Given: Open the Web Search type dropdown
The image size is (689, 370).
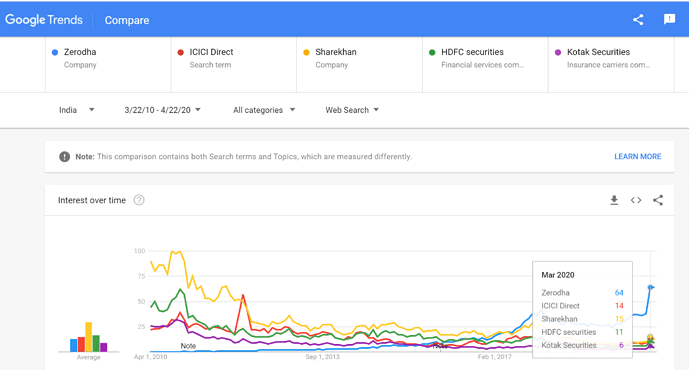Looking at the screenshot, I should 352,110.
